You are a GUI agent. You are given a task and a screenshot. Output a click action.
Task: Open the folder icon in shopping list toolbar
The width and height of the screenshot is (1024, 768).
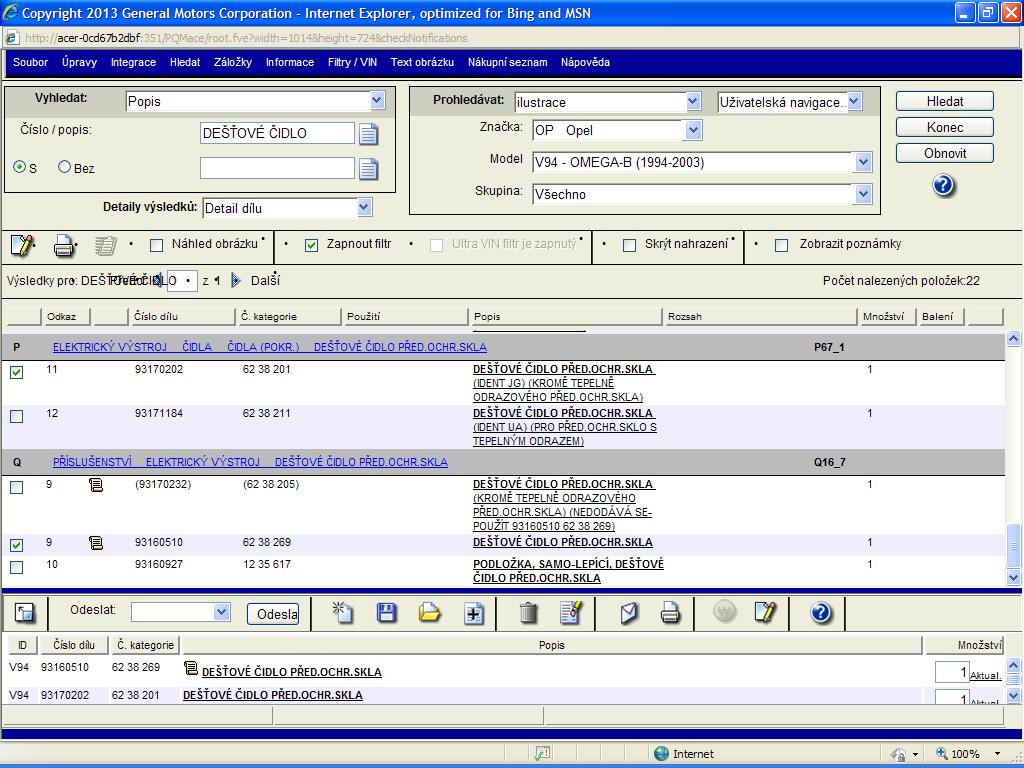430,613
